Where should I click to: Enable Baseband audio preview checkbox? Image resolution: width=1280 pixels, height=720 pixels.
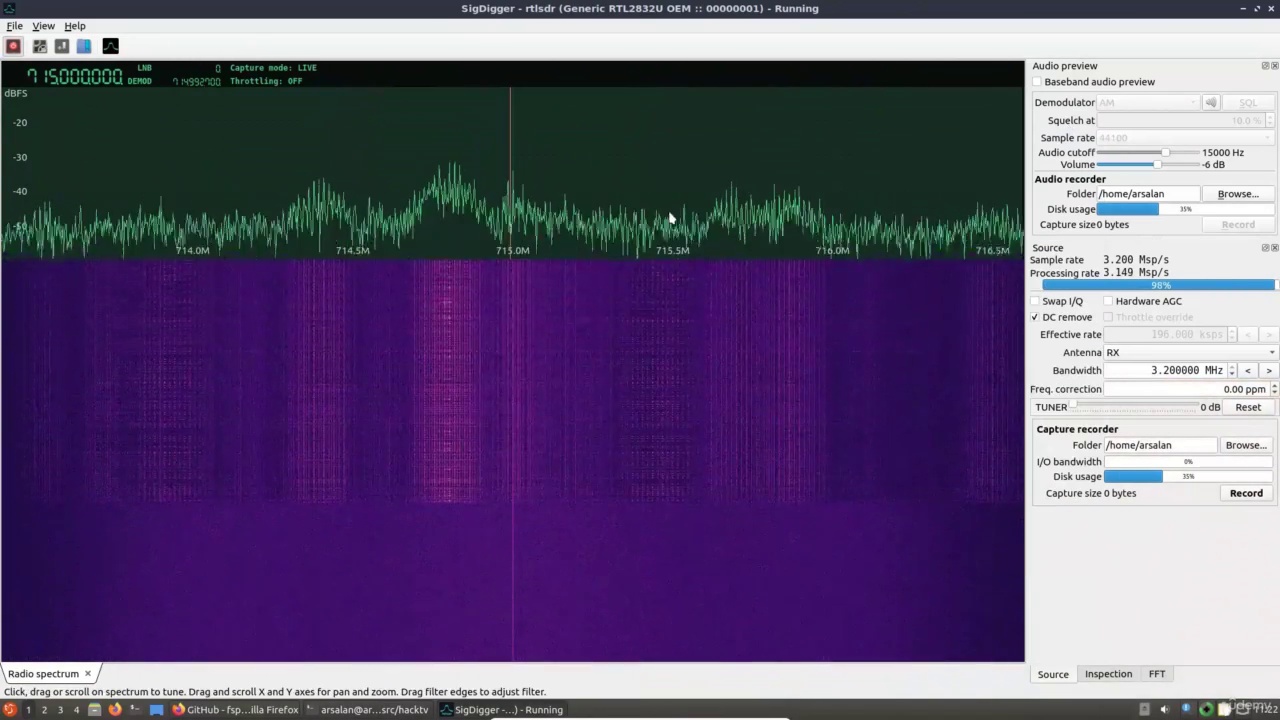point(1038,82)
